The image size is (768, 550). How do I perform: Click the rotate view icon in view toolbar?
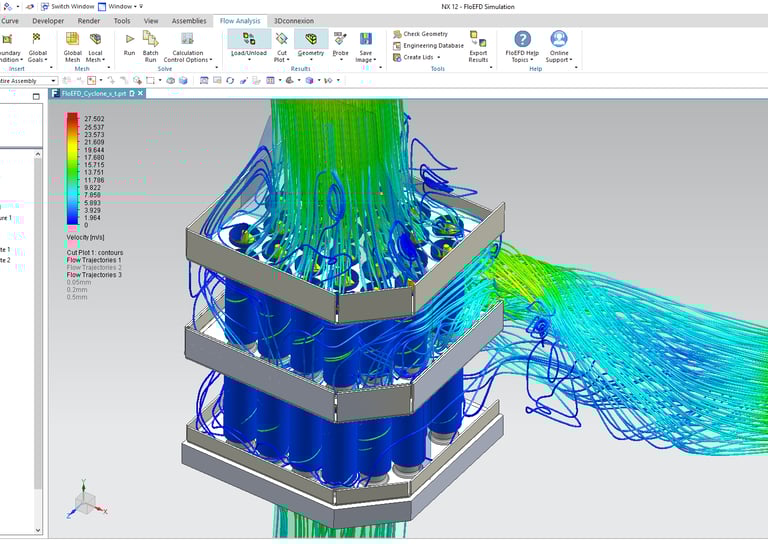tap(230, 80)
